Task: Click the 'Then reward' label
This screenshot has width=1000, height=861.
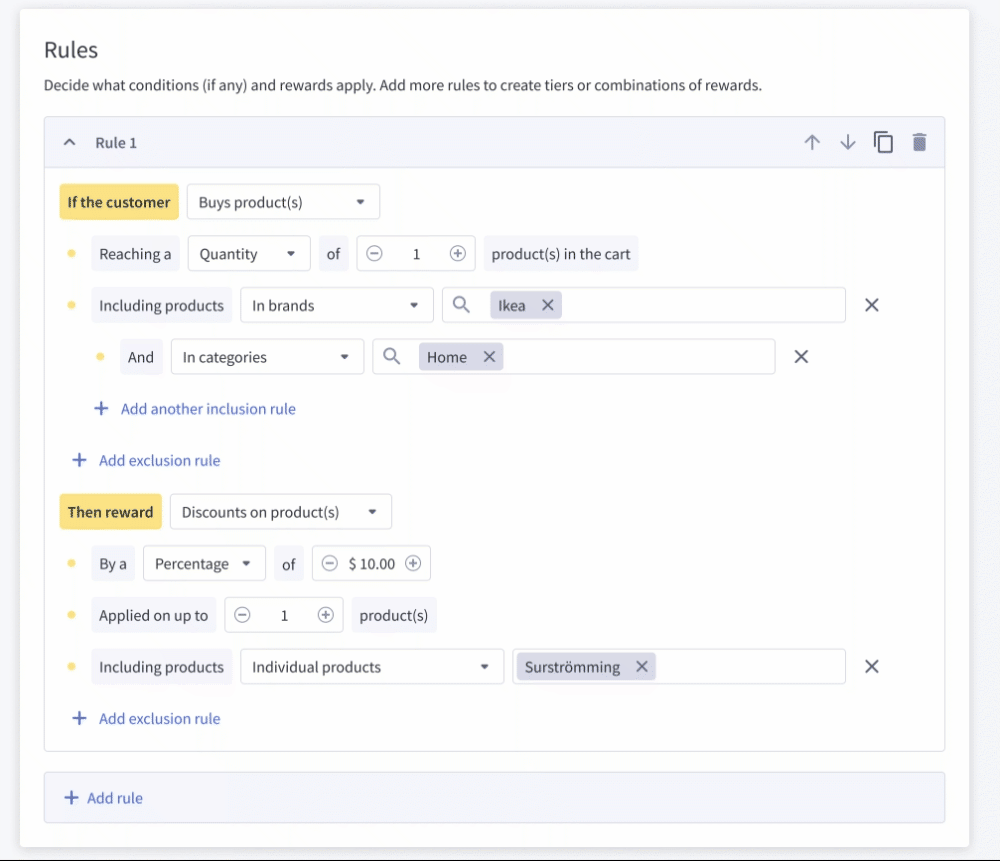Action: pos(110,512)
